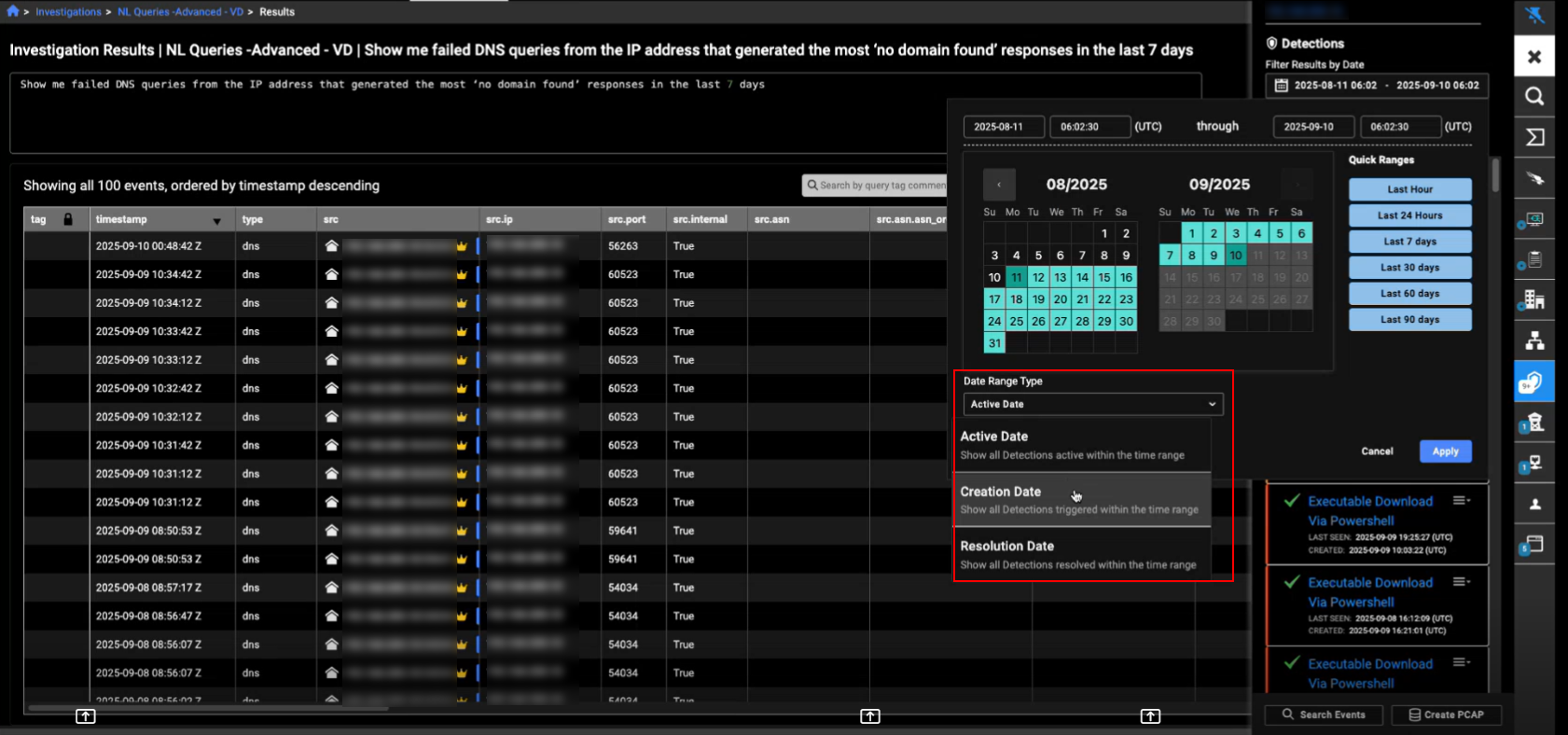Choose the Creation Date option
1568x735 pixels.
(1082, 500)
